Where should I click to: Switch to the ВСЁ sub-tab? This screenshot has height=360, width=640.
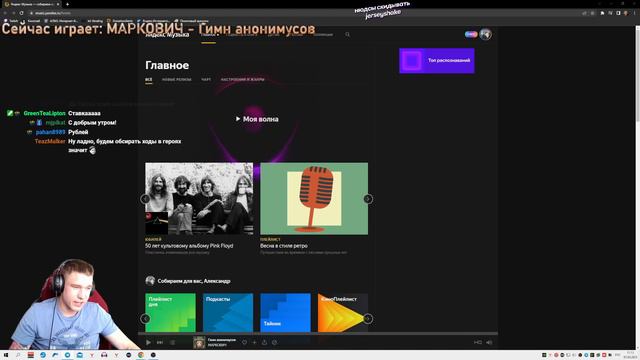[x=149, y=80]
